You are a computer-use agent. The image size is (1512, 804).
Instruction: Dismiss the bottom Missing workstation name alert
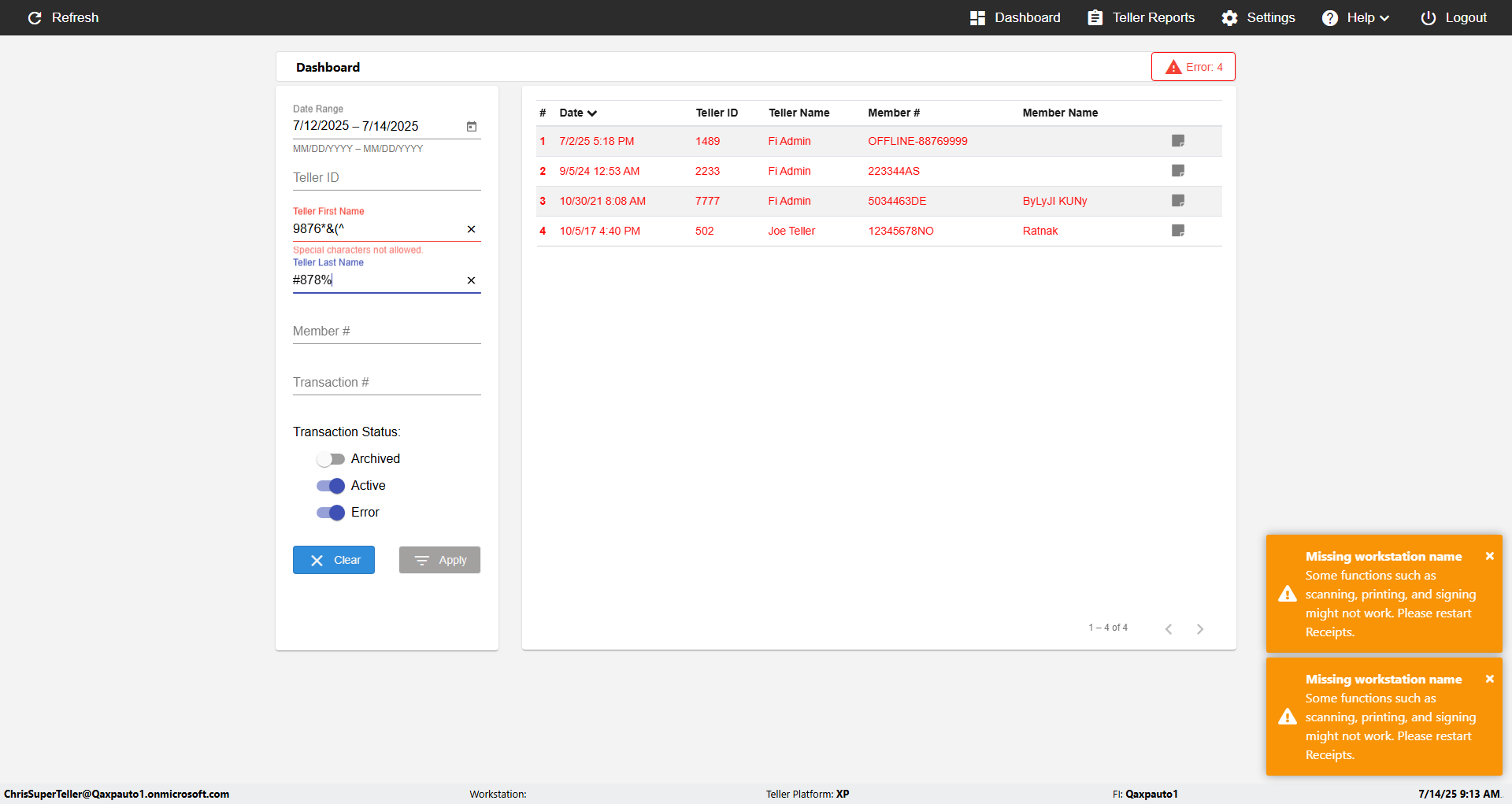[1489, 679]
